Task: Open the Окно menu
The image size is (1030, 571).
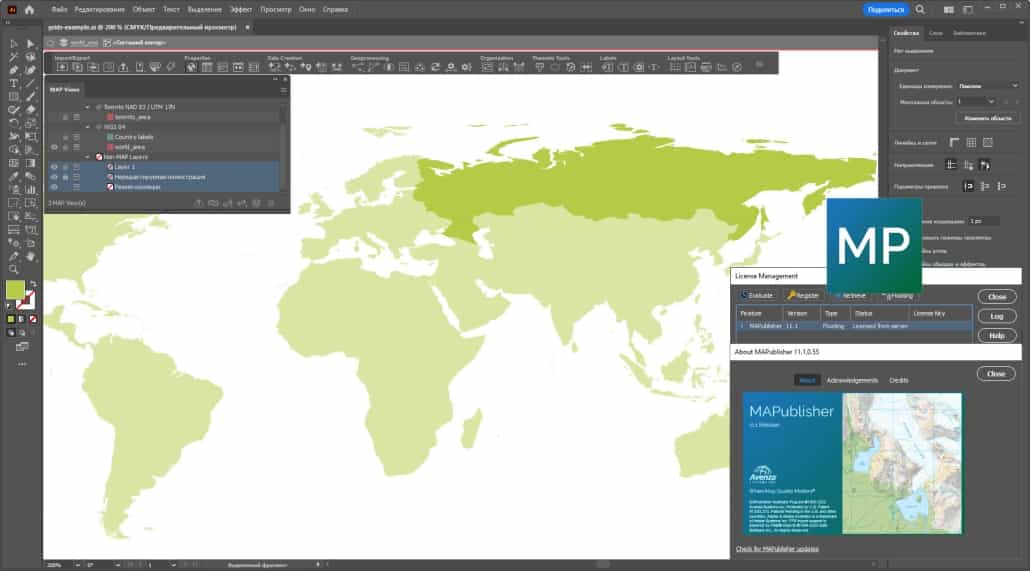Action: (x=307, y=10)
